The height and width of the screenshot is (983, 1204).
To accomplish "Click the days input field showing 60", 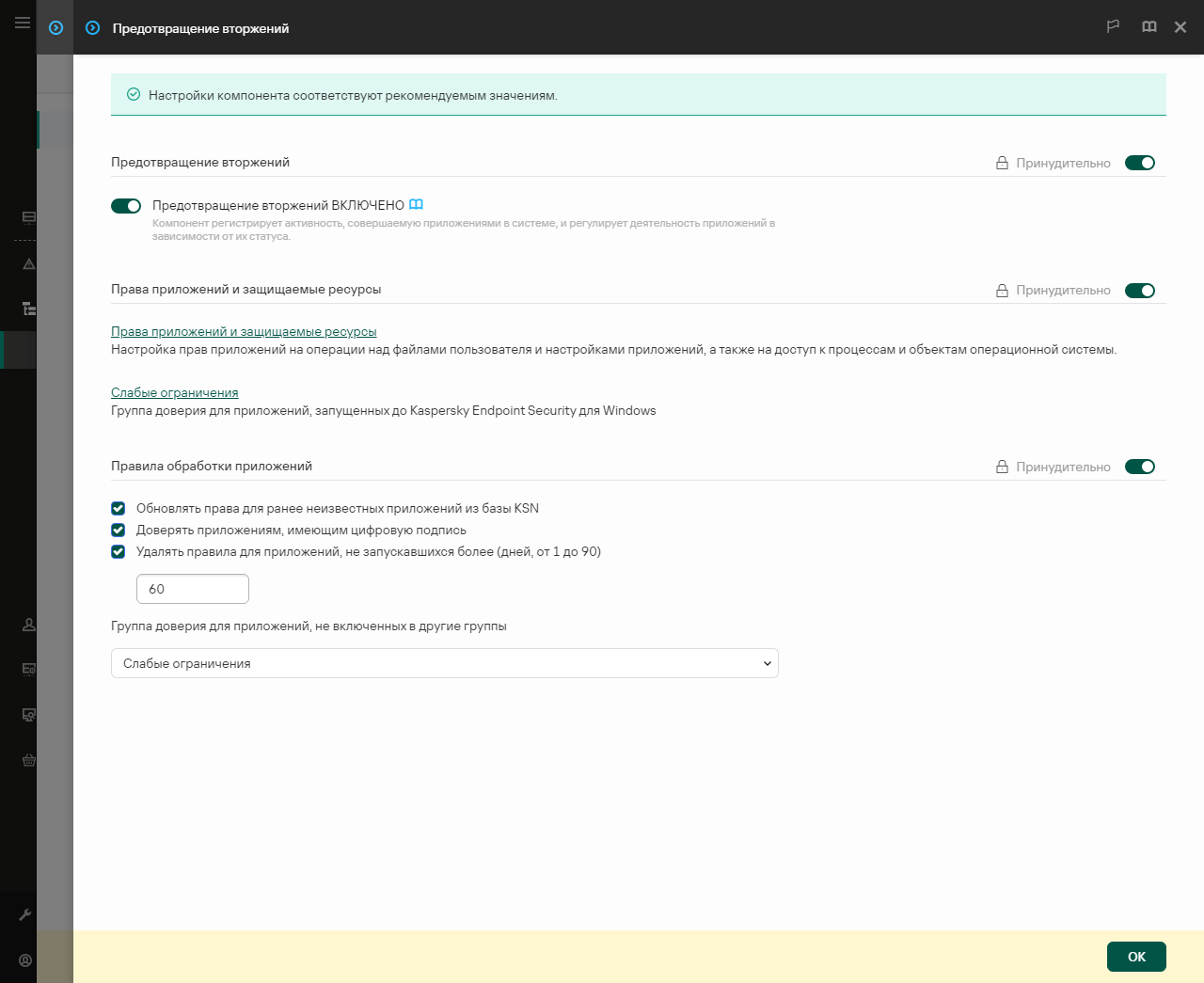I will tap(193, 589).
